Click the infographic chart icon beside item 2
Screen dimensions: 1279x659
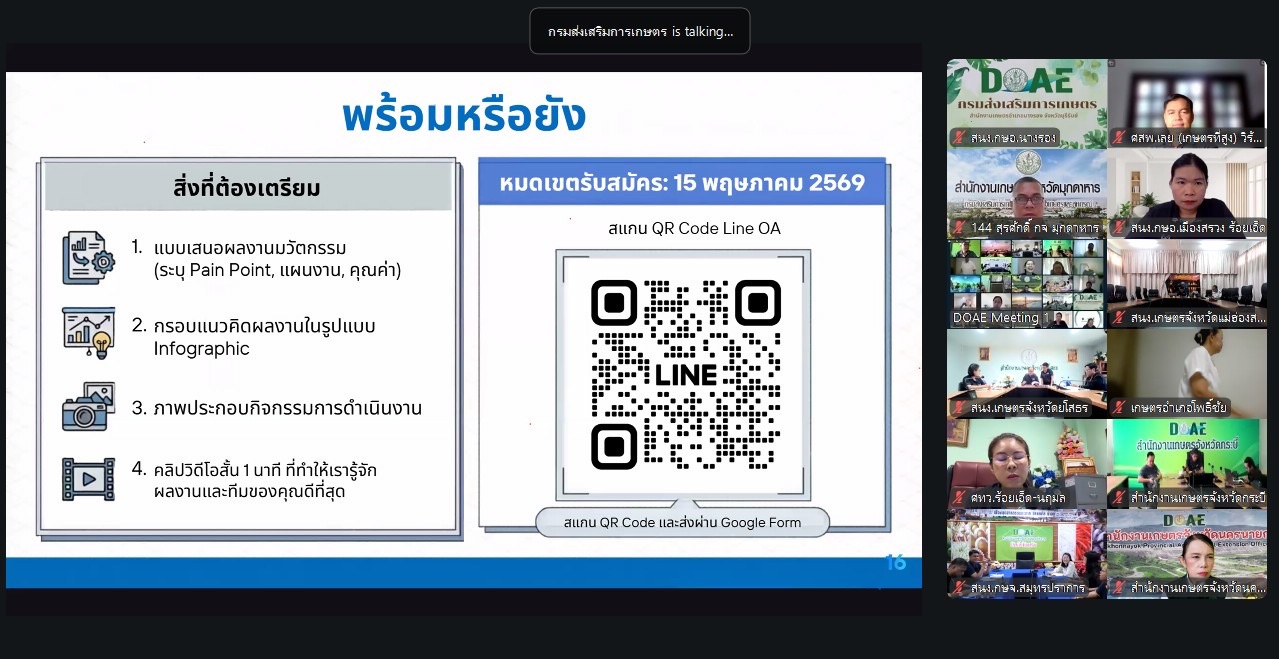pyautogui.click(x=88, y=335)
